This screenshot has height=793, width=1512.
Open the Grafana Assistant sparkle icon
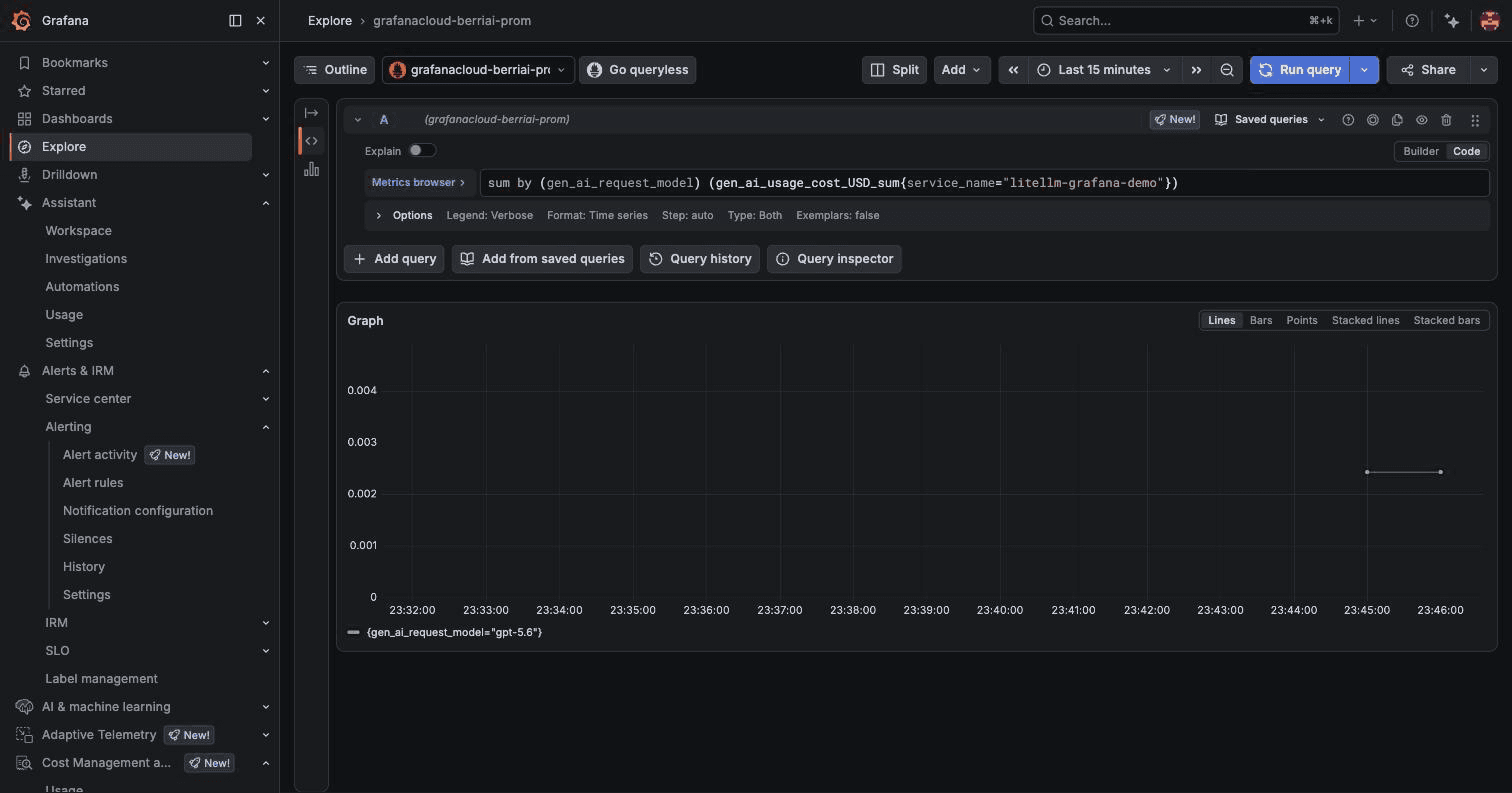coord(1452,20)
